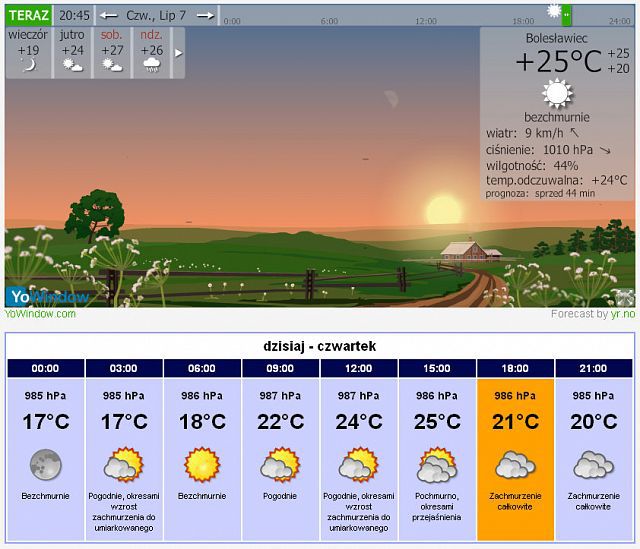
Task: Go to previous day with left arrow
Action: click(108, 16)
